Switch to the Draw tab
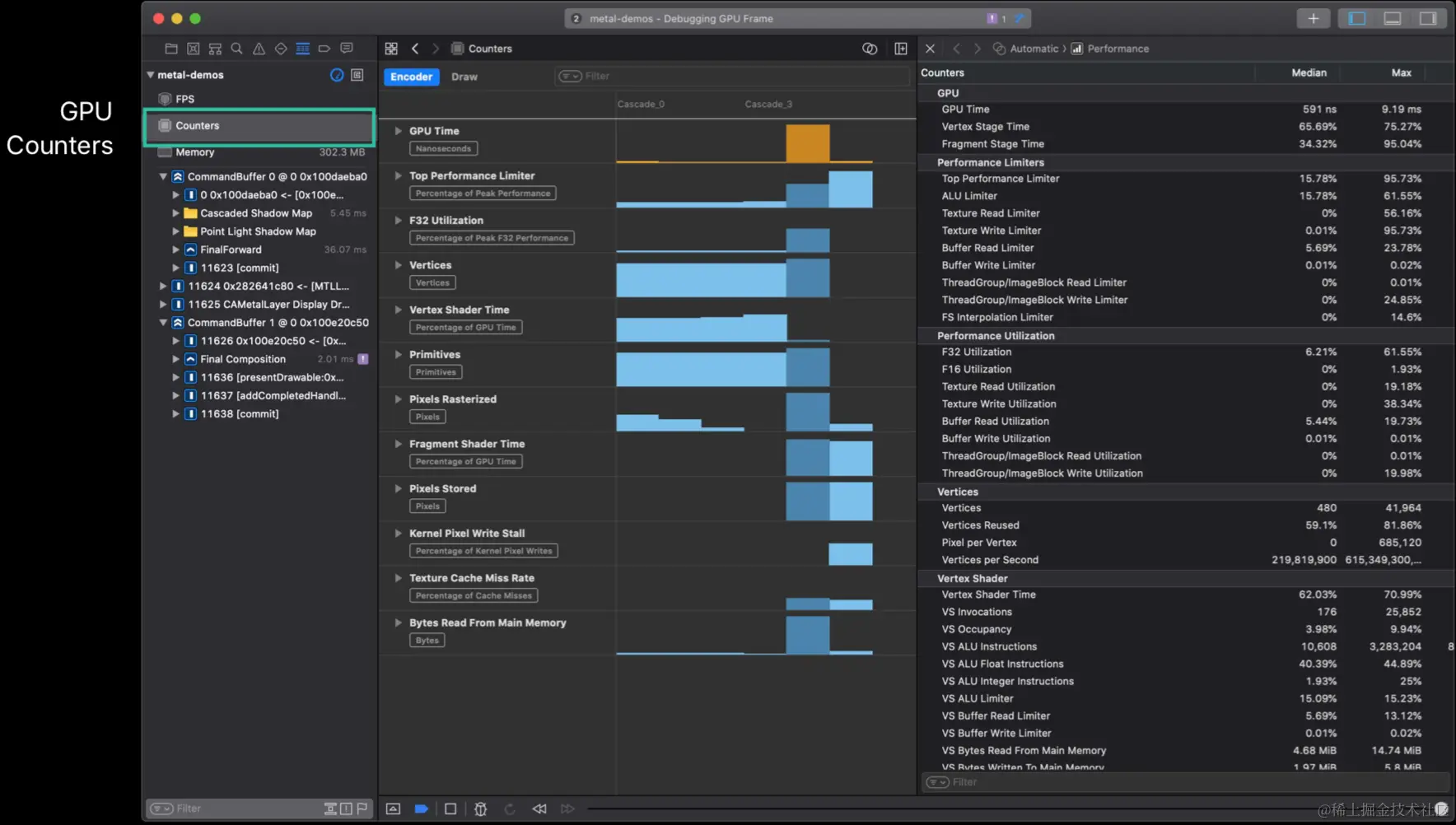 (x=464, y=77)
